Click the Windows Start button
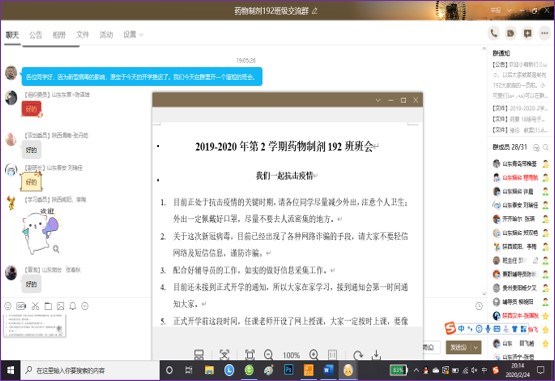Viewport: 555px width, 381px height. (x=11, y=370)
